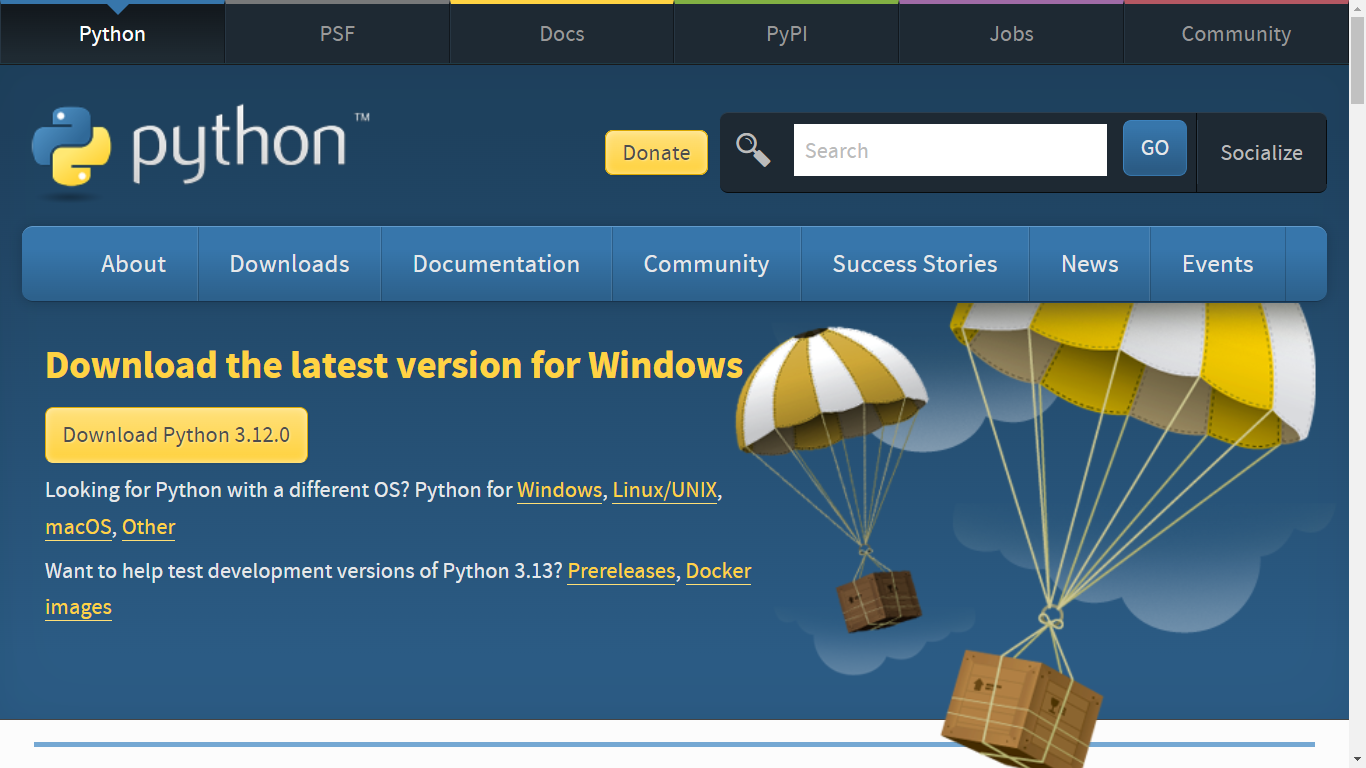Open the Community item in the main navigation

(x=706, y=264)
